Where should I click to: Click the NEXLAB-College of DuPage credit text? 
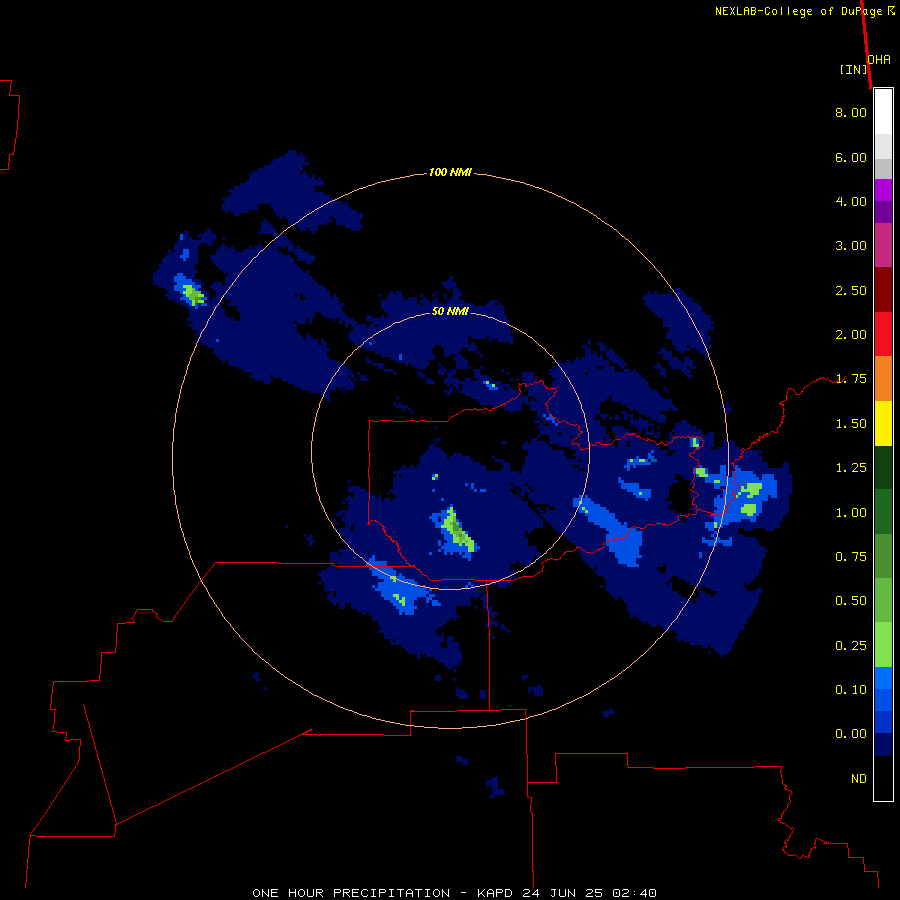tap(798, 11)
